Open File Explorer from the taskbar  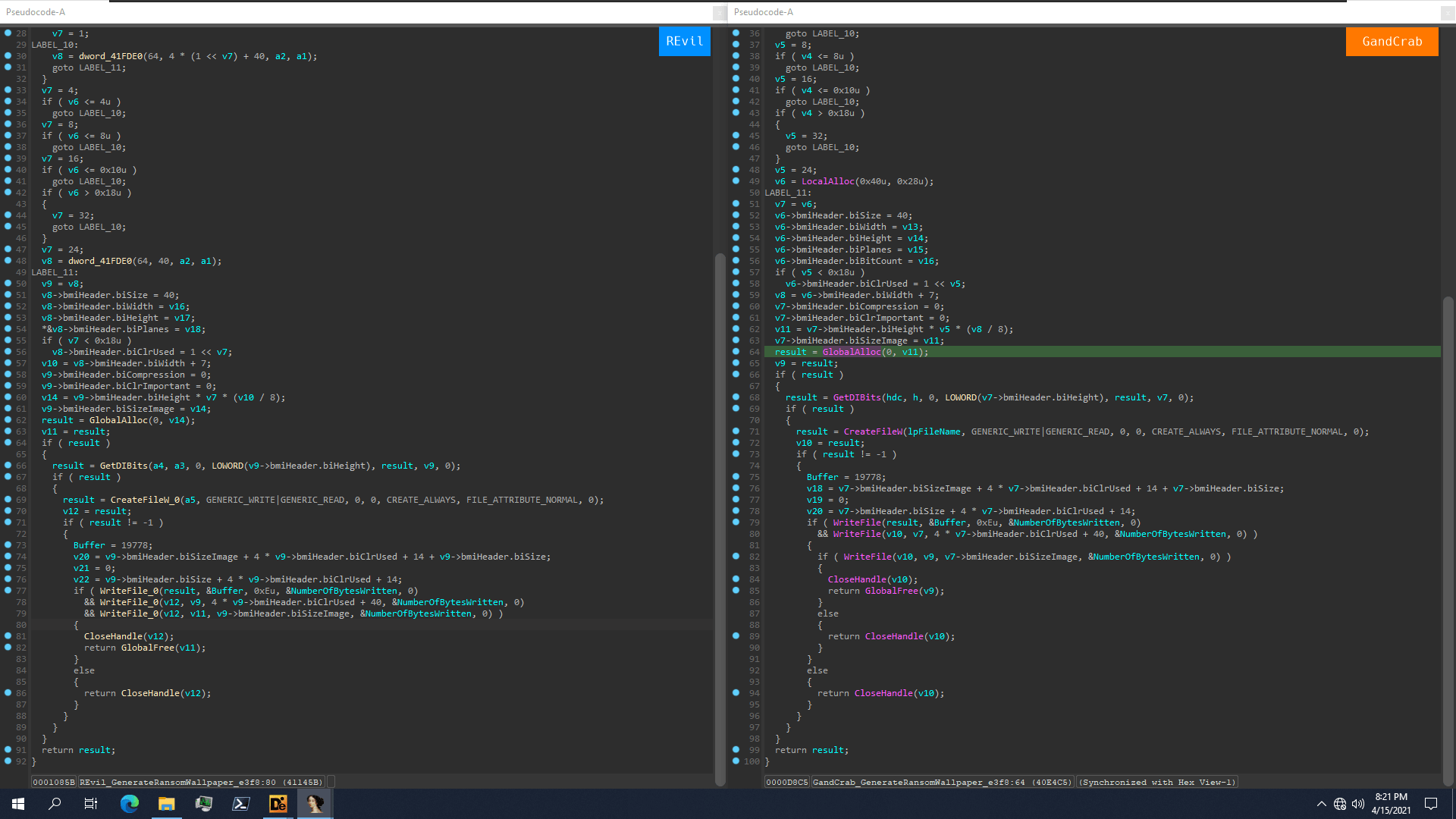click(x=166, y=804)
